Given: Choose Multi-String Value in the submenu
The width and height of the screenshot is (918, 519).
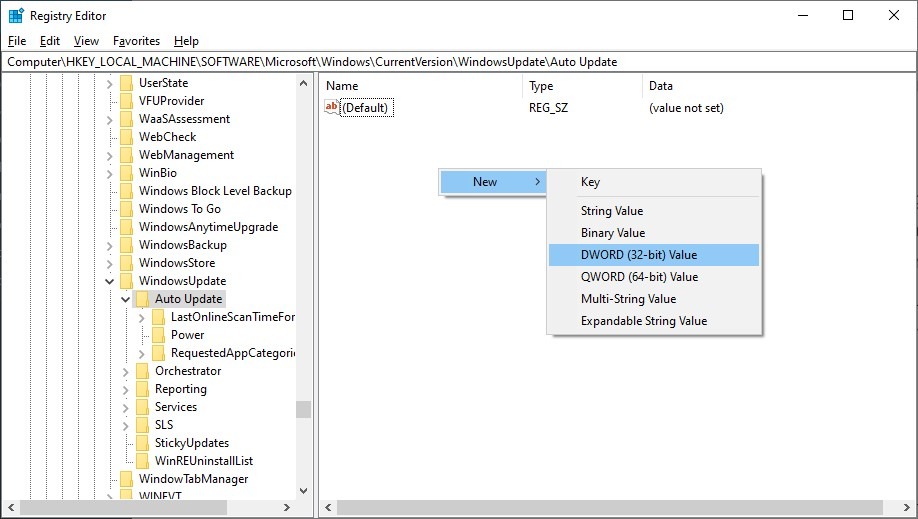Looking at the screenshot, I should 654,299.
